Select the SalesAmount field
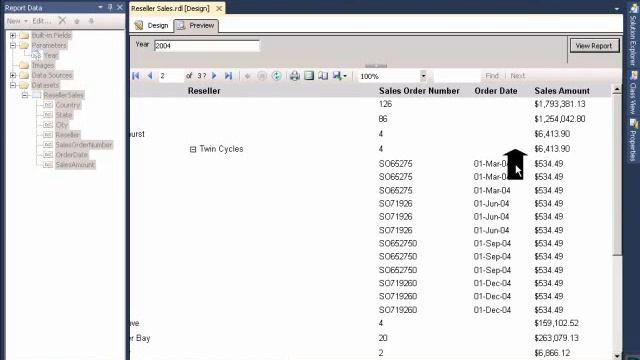The image size is (640, 360). 75,164
